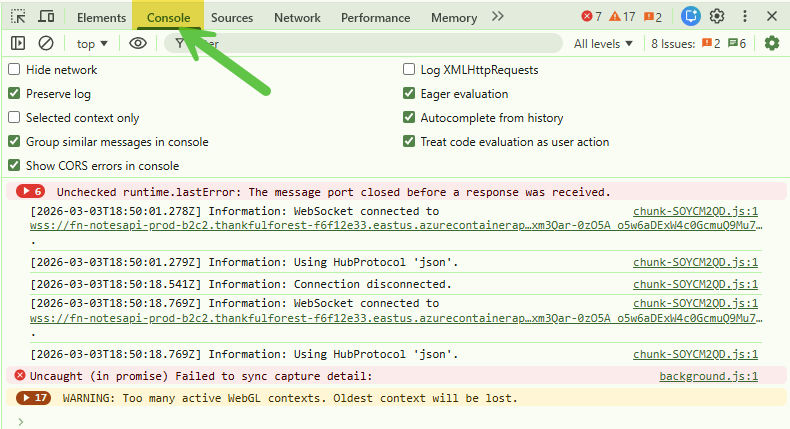Open the top JavaScript context dropdown
790x429 pixels.
92,44
